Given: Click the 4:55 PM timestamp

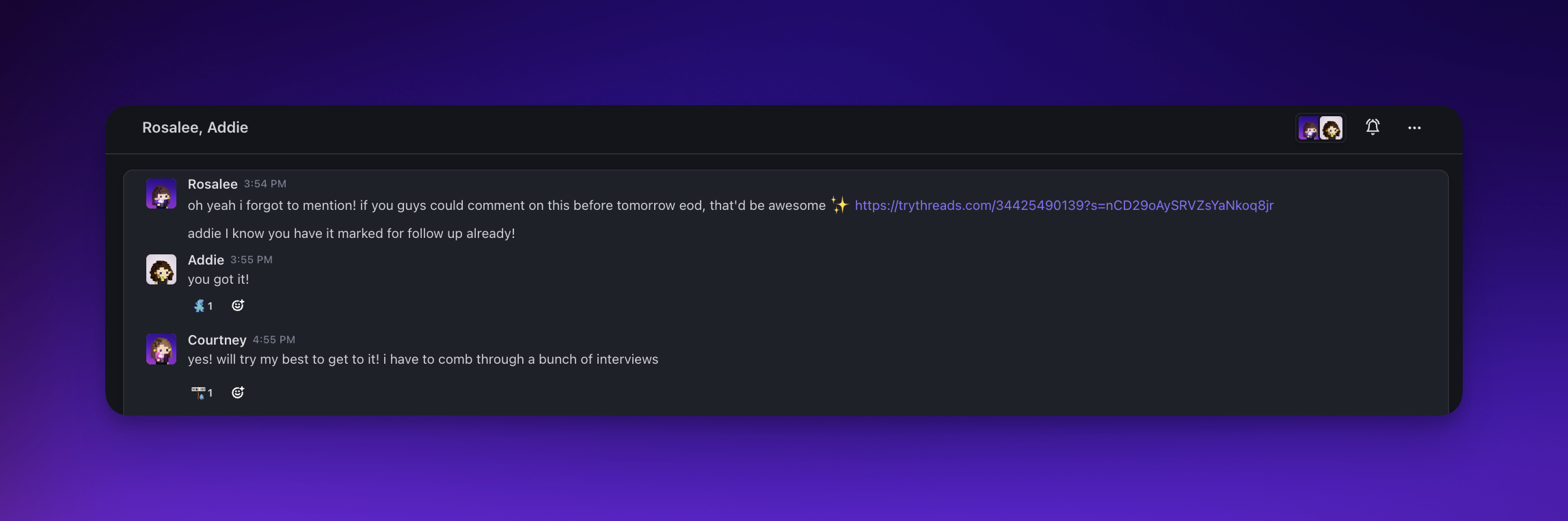Looking at the screenshot, I should pos(274,340).
